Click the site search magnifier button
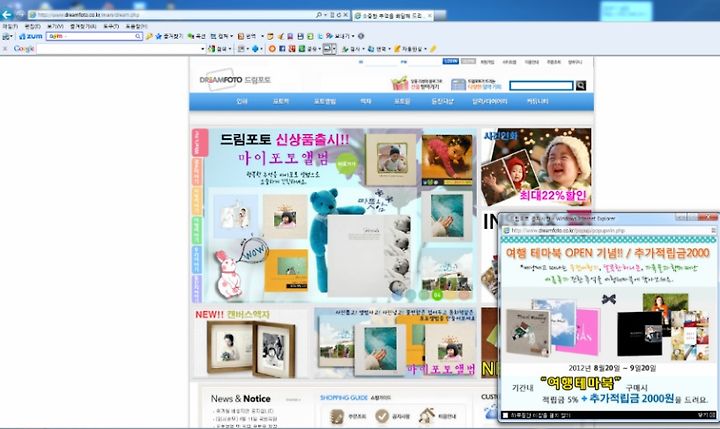 click(x=581, y=85)
